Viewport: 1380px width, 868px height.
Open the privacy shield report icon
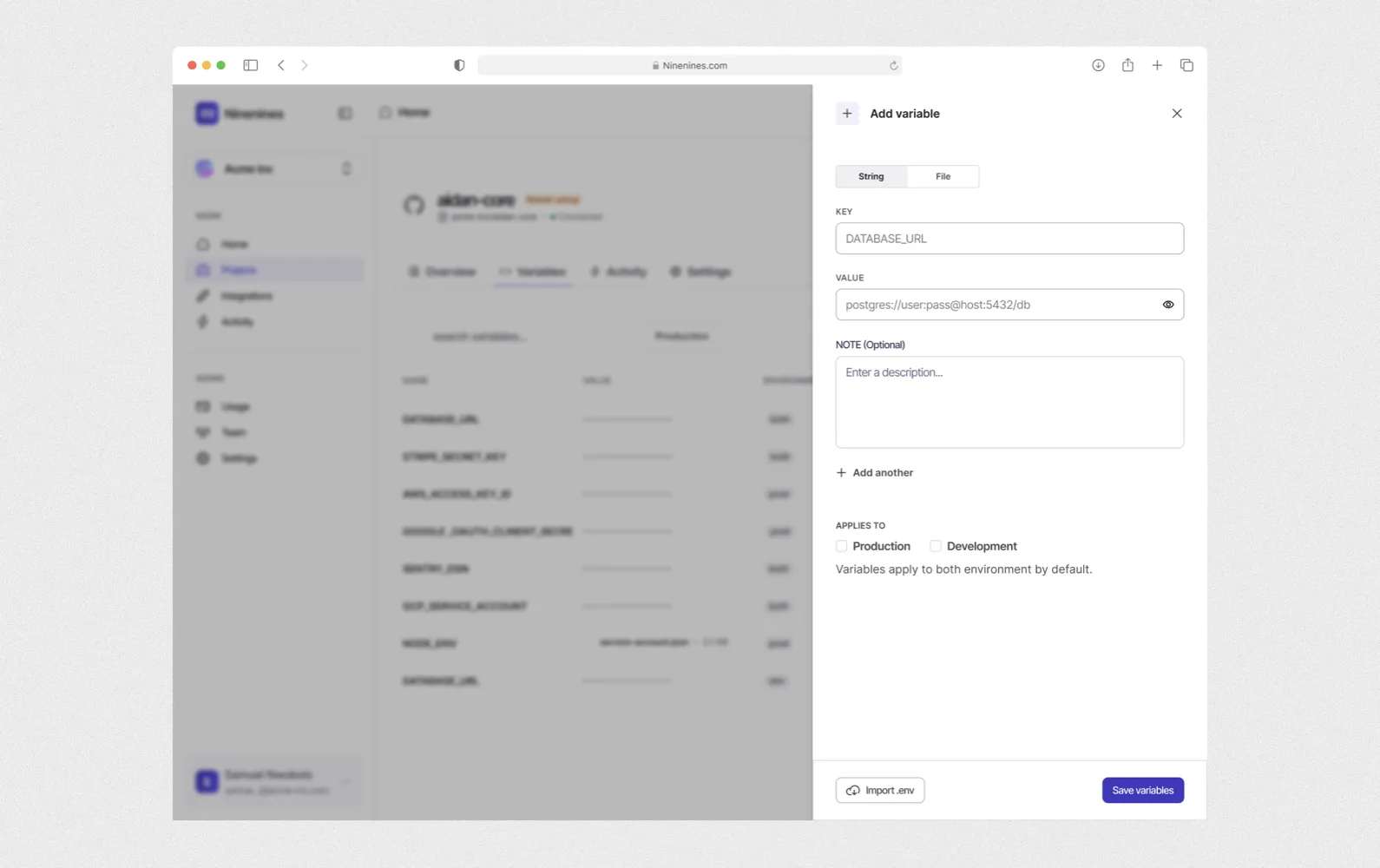pyautogui.click(x=459, y=65)
